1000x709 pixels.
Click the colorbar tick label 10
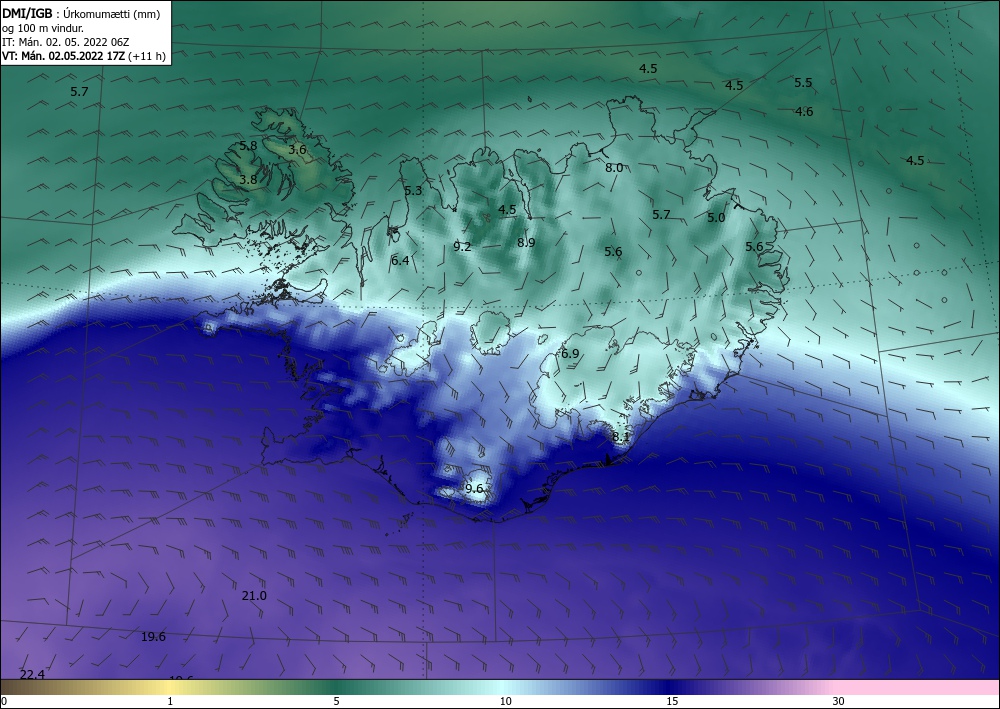[x=506, y=701]
